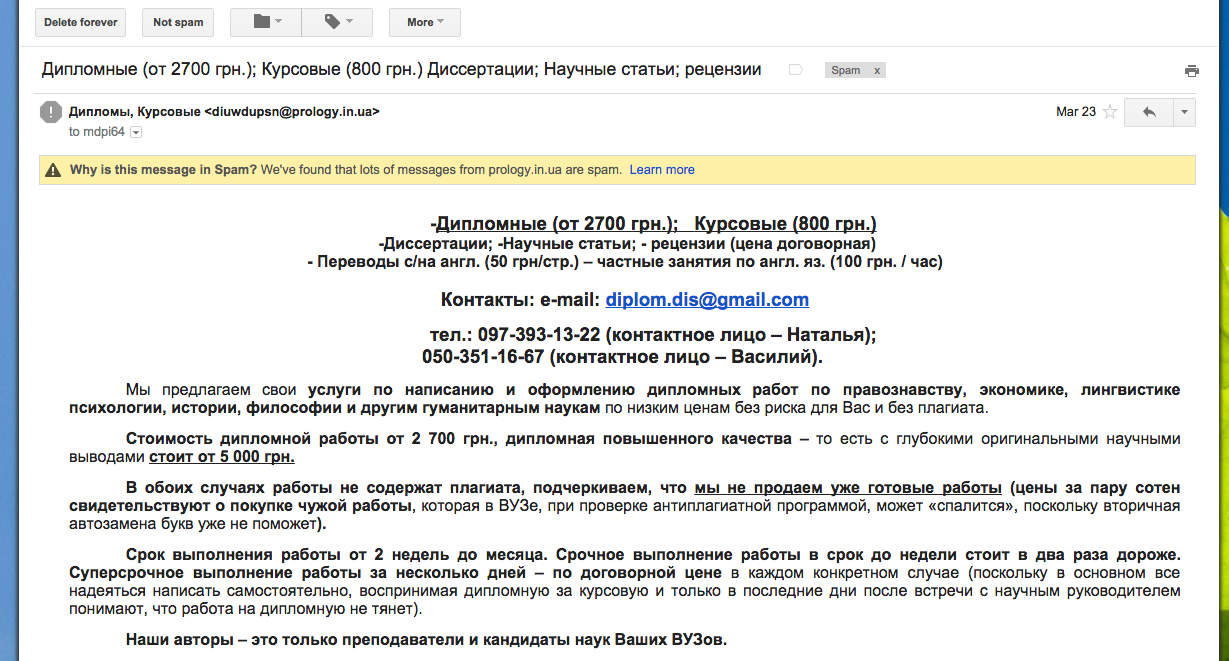Toggle the importance marker beside subject
This screenshot has width=1229, height=661.
(x=796, y=70)
